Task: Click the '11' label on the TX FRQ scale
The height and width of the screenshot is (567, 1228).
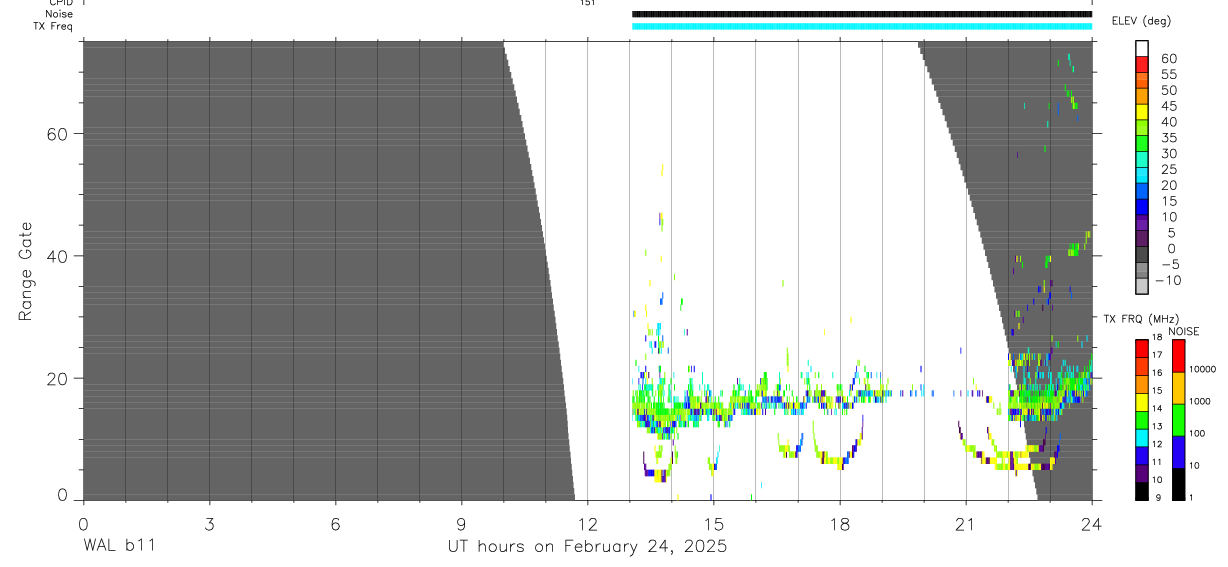Action: pyautogui.click(x=1157, y=462)
